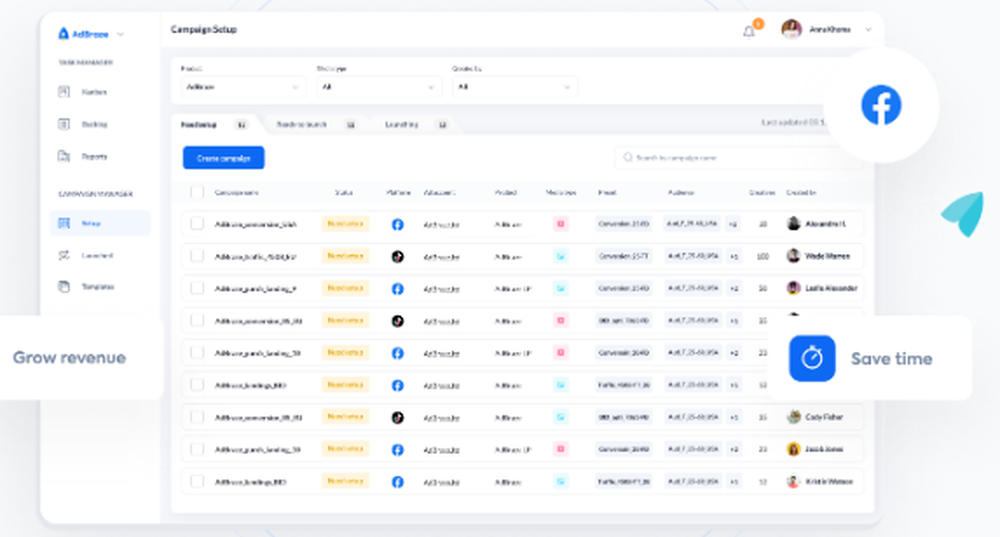This screenshot has height=537, width=1000.
Task: Click Facebook platform icon in Jacob Jones's row
Action: tap(397, 450)
